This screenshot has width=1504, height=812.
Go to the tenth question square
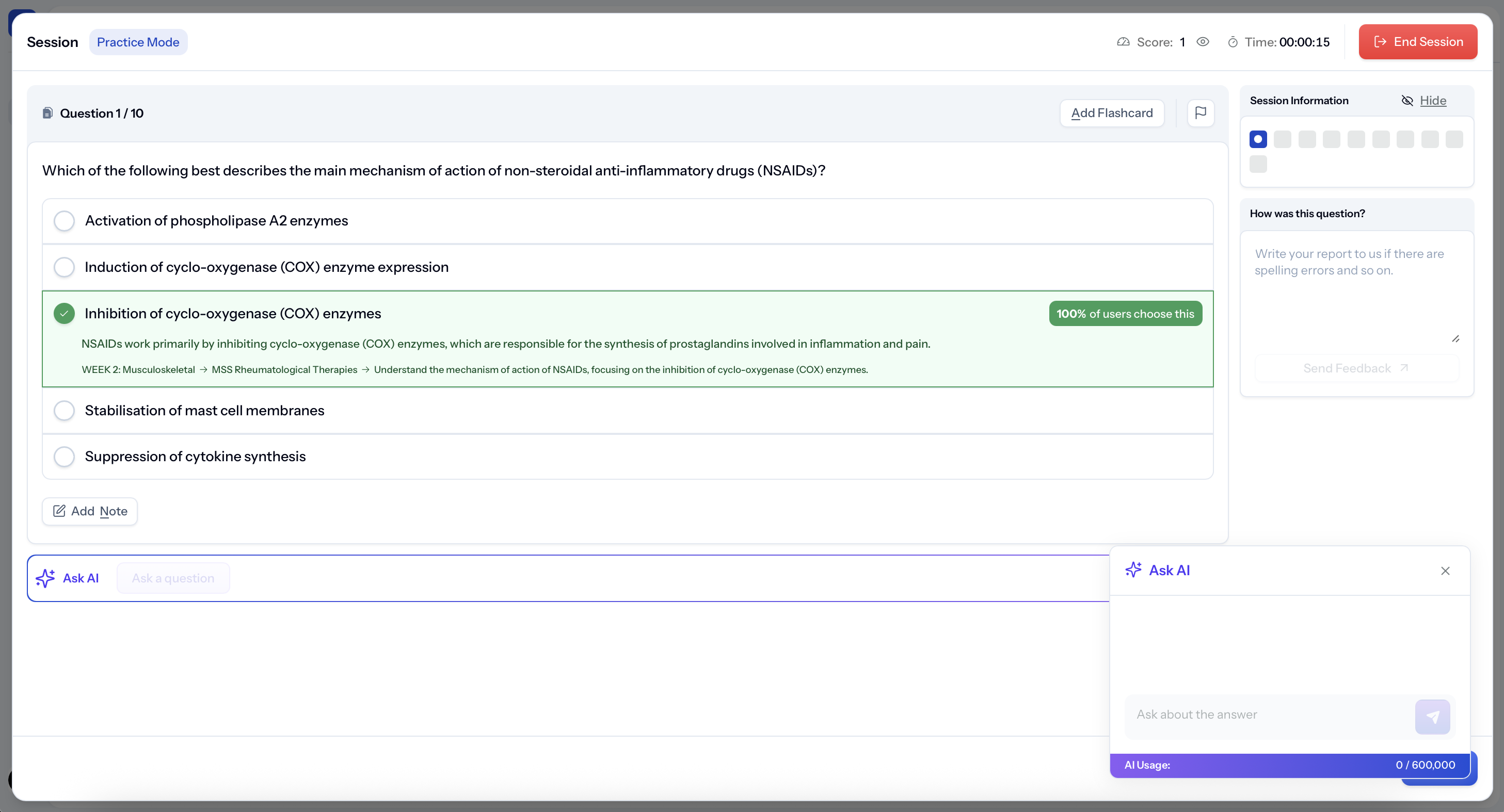click(x=1258, y=164)
